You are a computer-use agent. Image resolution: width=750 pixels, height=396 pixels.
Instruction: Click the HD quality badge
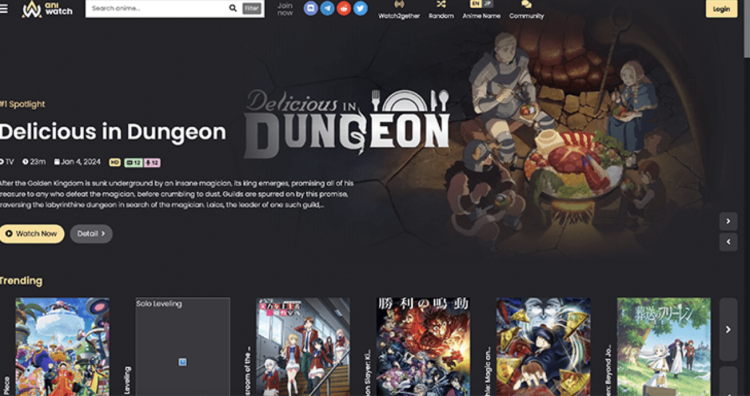[x=115, y=163]
